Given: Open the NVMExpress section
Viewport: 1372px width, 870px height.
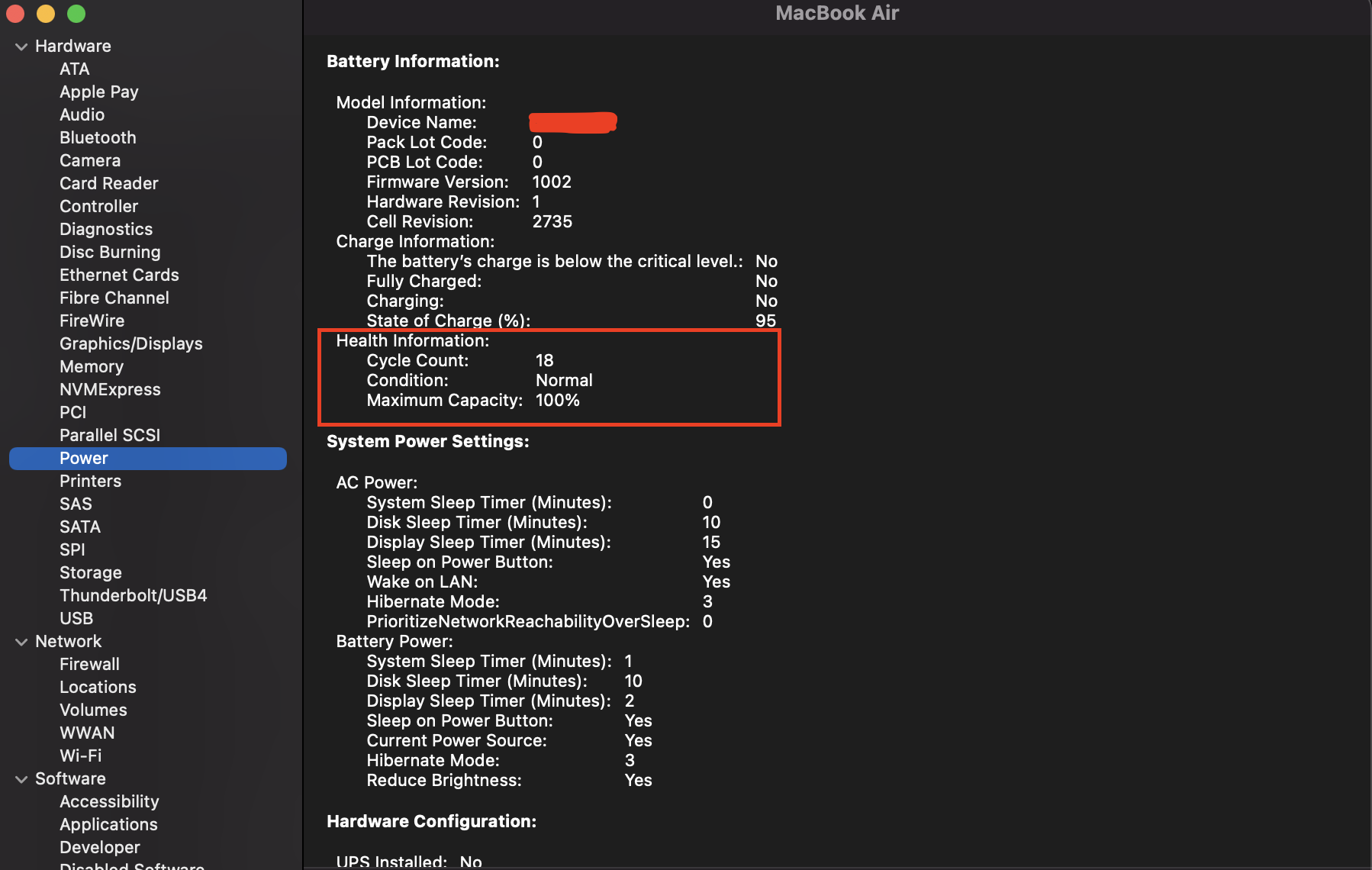Looking at the screenshot, I should tap(110, 389).
